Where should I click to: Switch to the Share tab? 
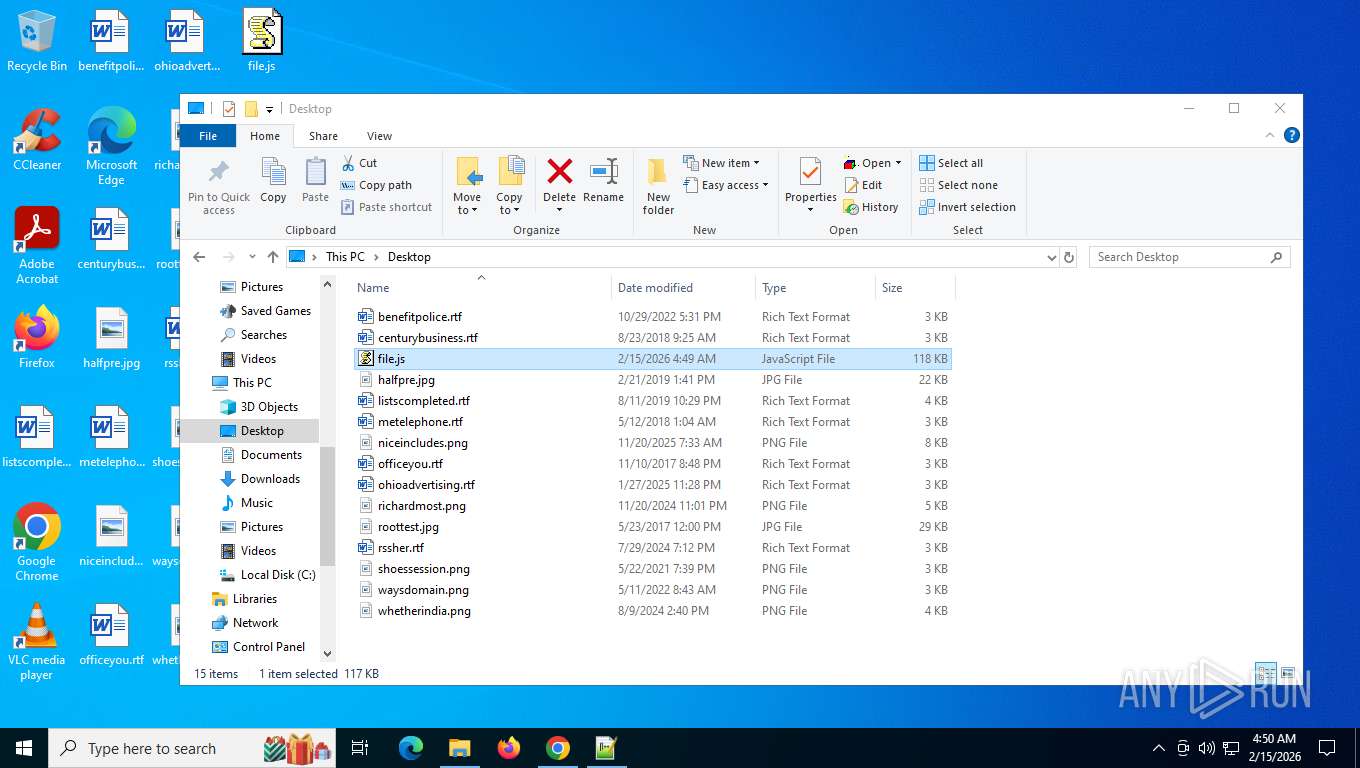pyautogui.click(x=323, y=136)
